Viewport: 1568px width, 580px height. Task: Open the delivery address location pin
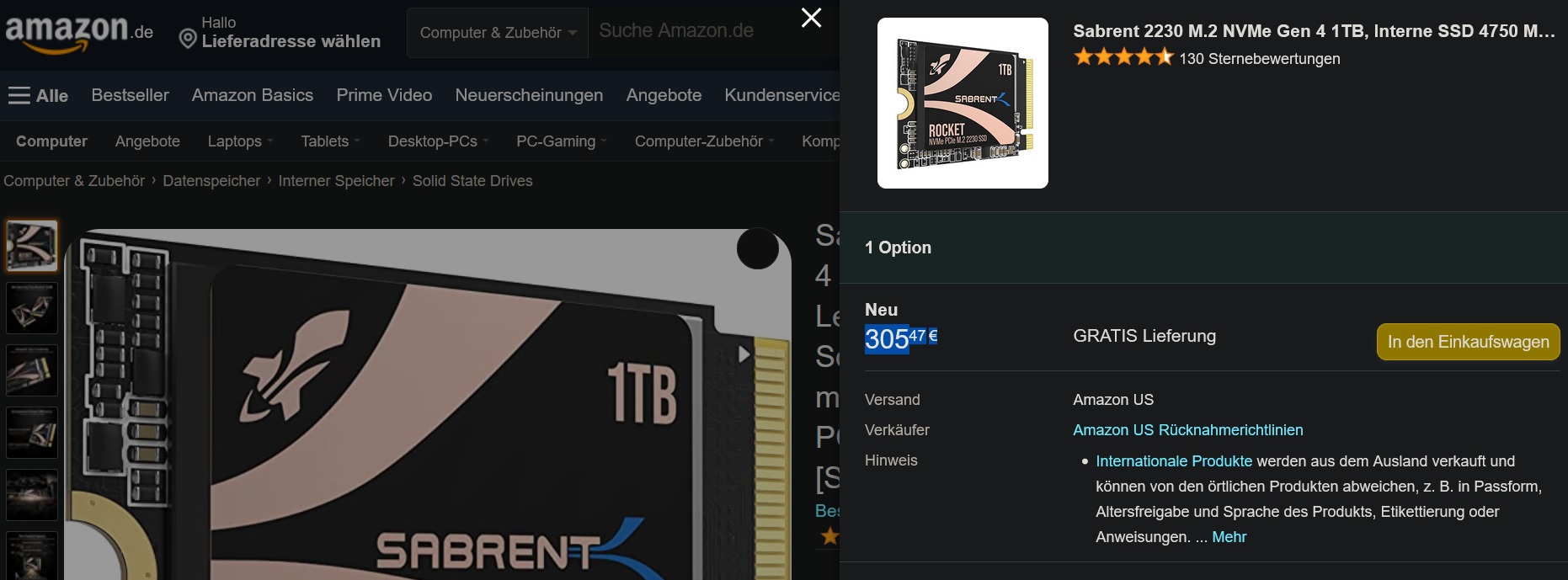[x=188, y=39]
